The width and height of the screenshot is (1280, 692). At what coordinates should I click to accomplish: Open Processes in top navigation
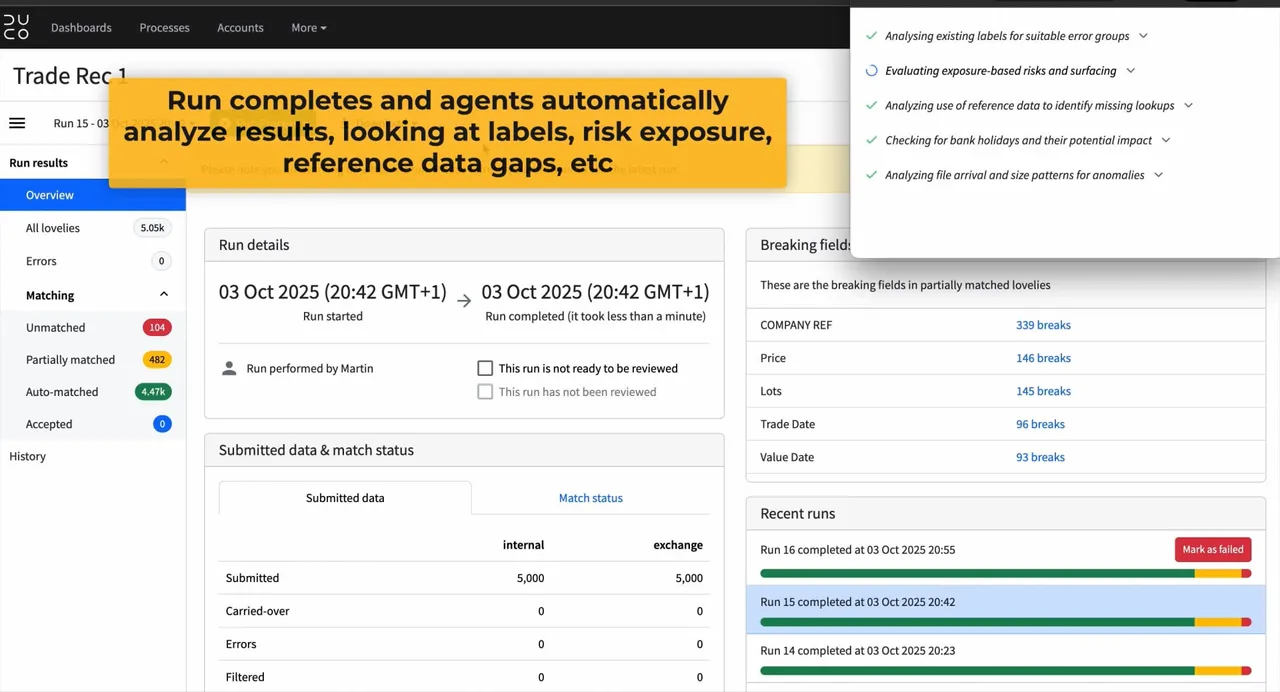pyautogui.click(x=164, y=28)
